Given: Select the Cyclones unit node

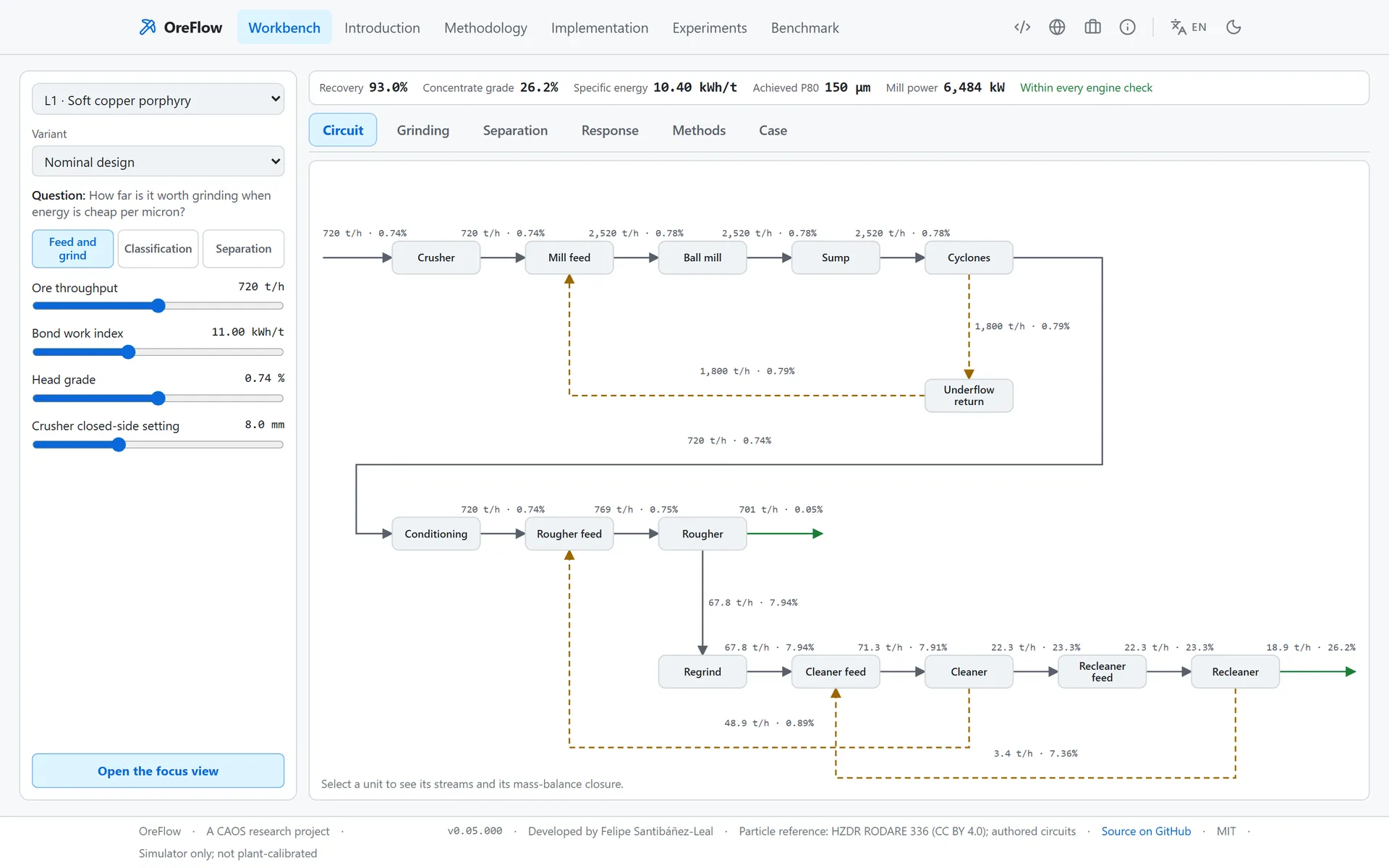Looking at the screenshot, I should tap(969, 258).
